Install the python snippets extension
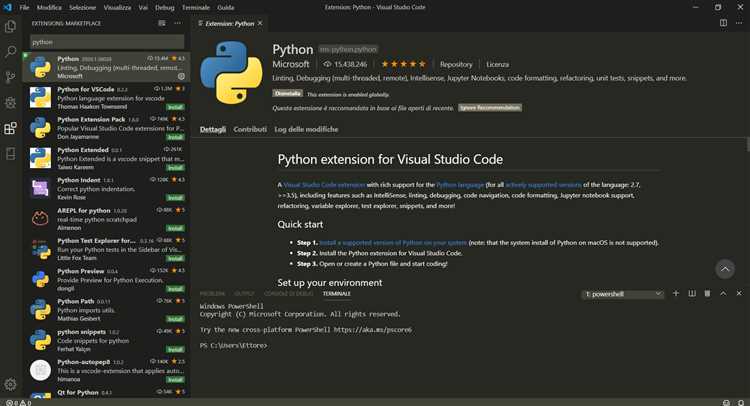This screenshot has height=406, width=750. click(175, 350)
